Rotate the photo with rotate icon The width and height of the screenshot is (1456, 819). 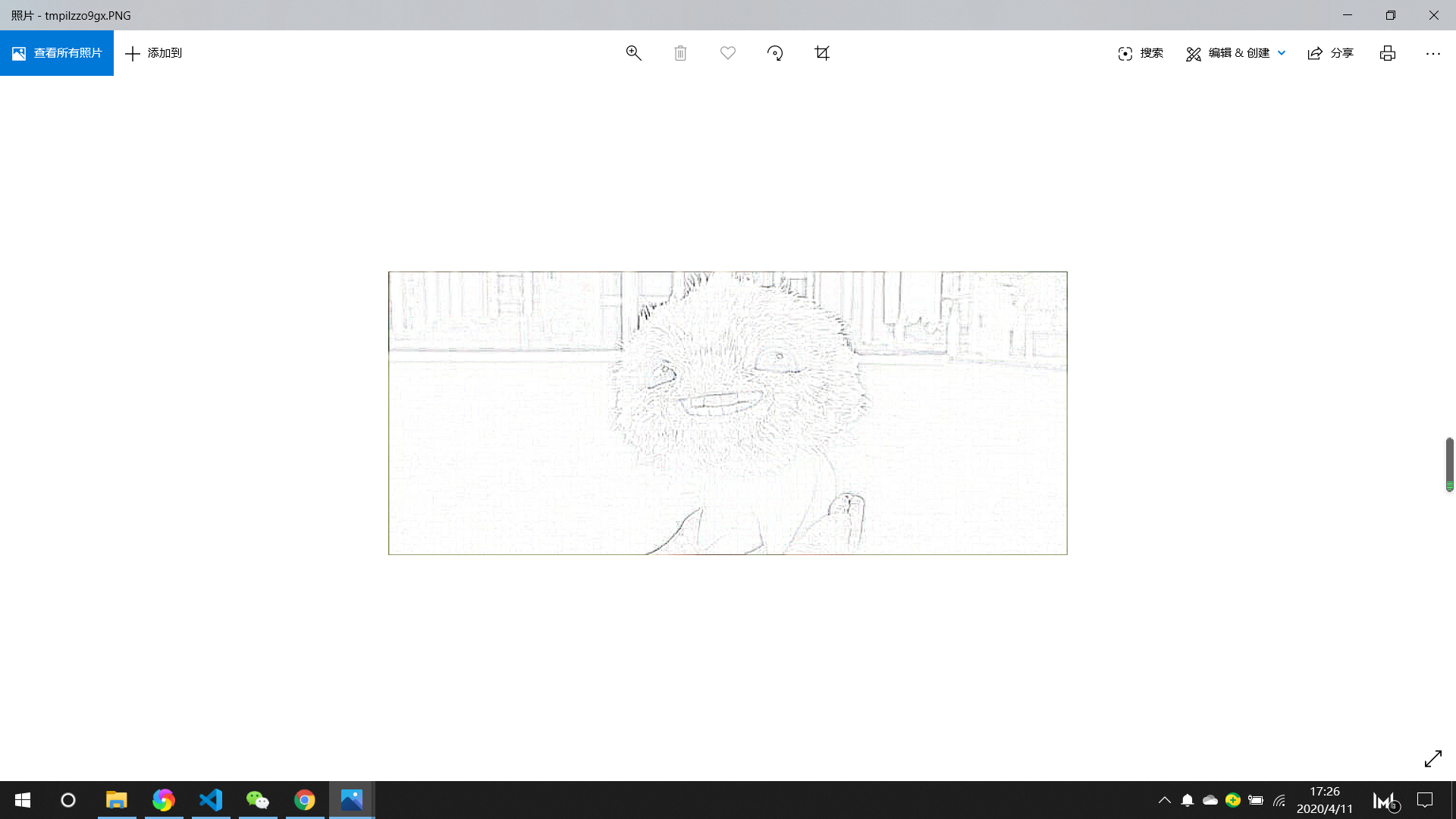coord(774,53)
